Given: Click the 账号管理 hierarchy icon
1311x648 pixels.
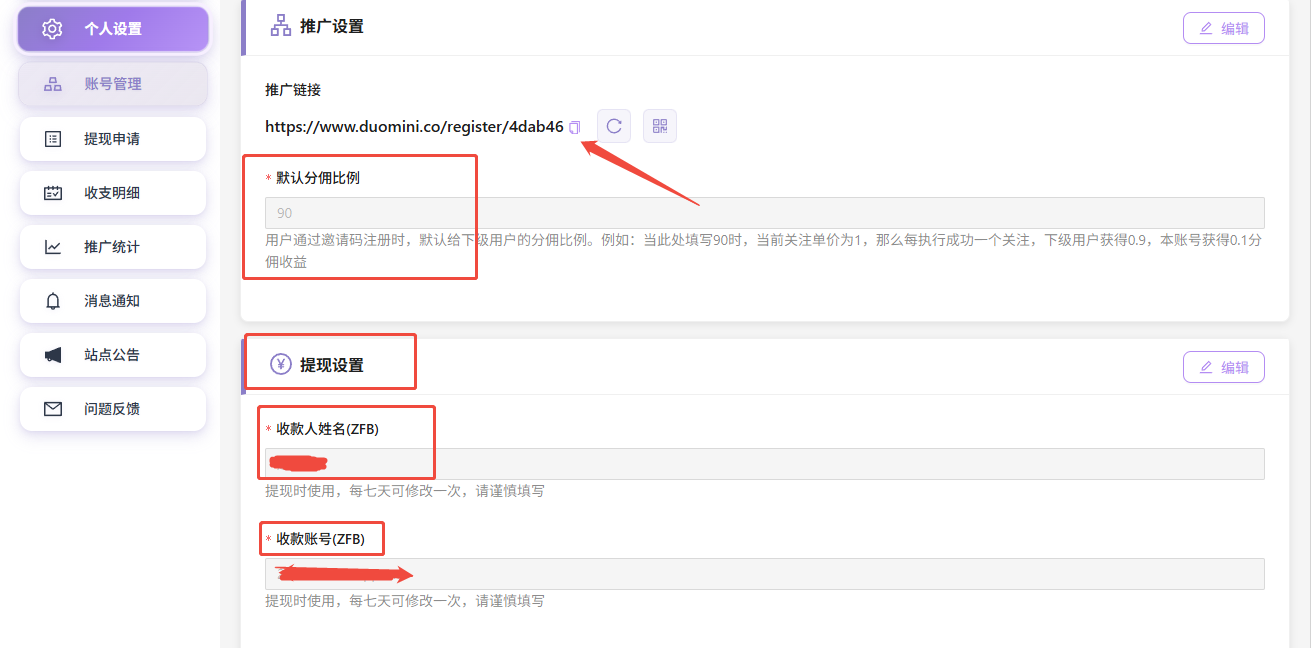Looking at the screenshot, I should coord(53,84).
